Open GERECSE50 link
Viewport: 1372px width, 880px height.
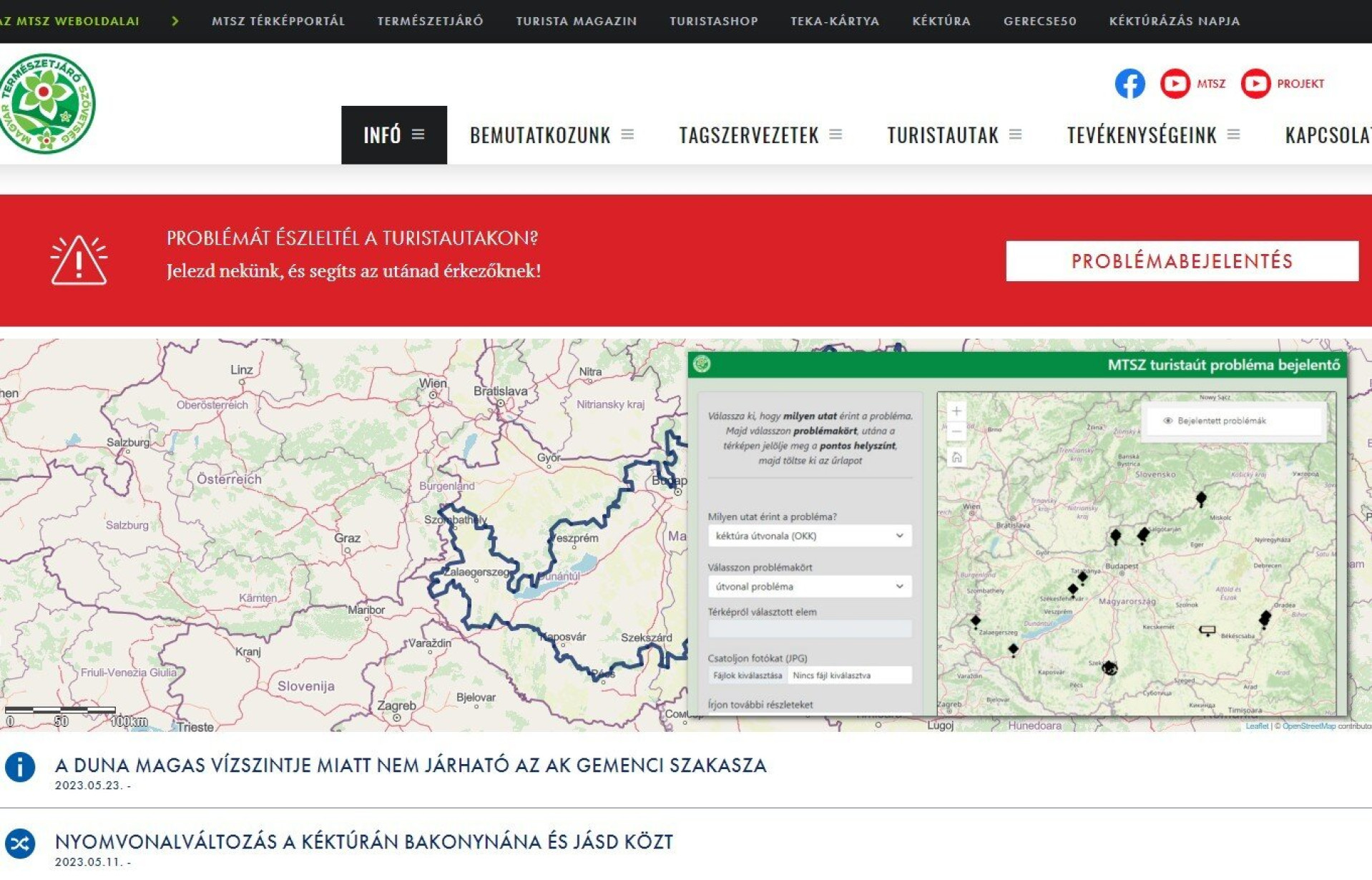pos(1039,21)
